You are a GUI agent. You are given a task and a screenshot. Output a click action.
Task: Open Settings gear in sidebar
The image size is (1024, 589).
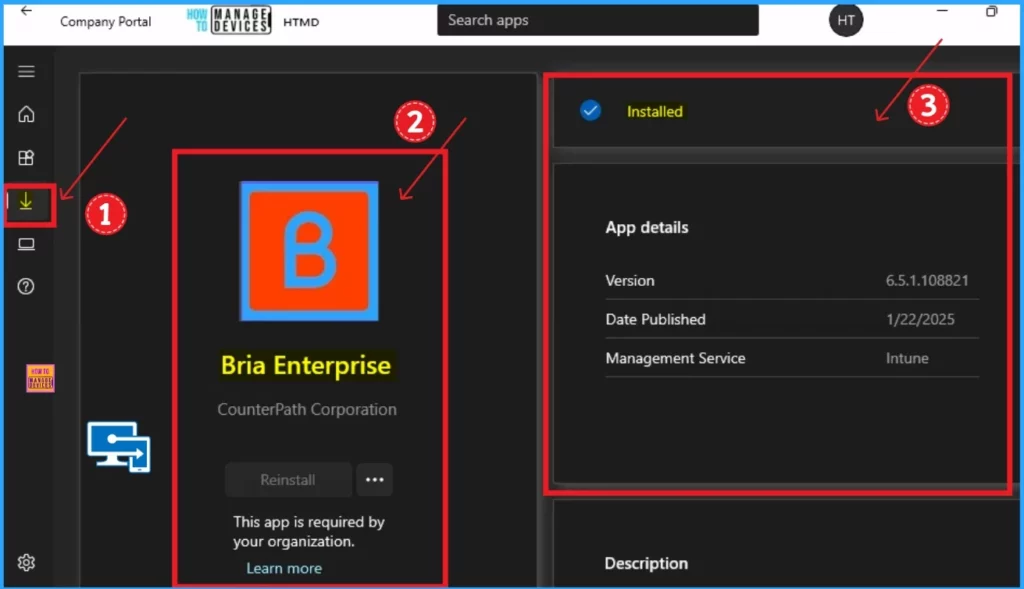27,563
